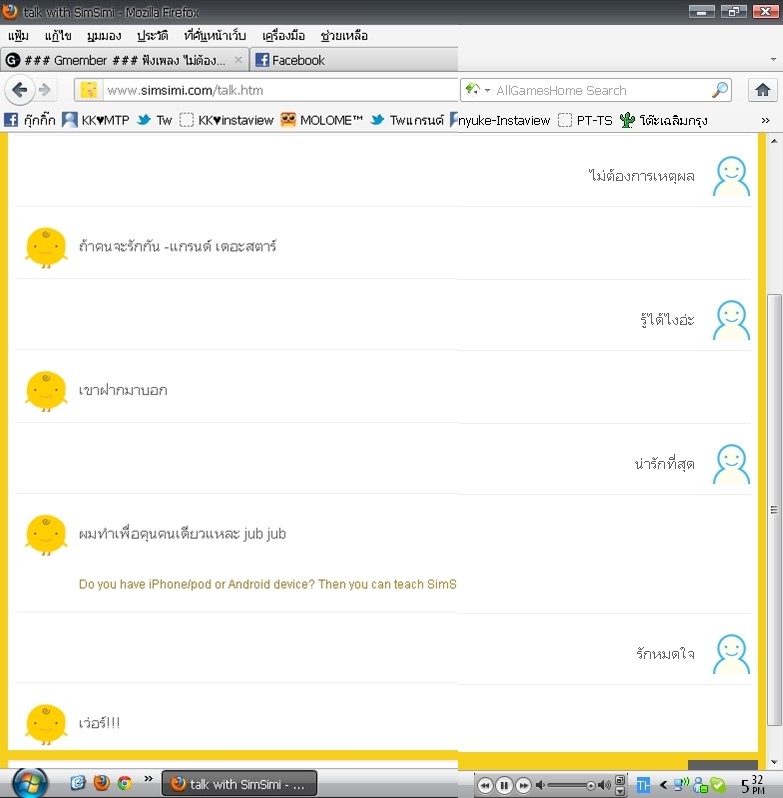
Task: Click the message ถ้าคนจะรักกัน -แกรนด์ เดอะสตาร์
Action: point(178,247)
